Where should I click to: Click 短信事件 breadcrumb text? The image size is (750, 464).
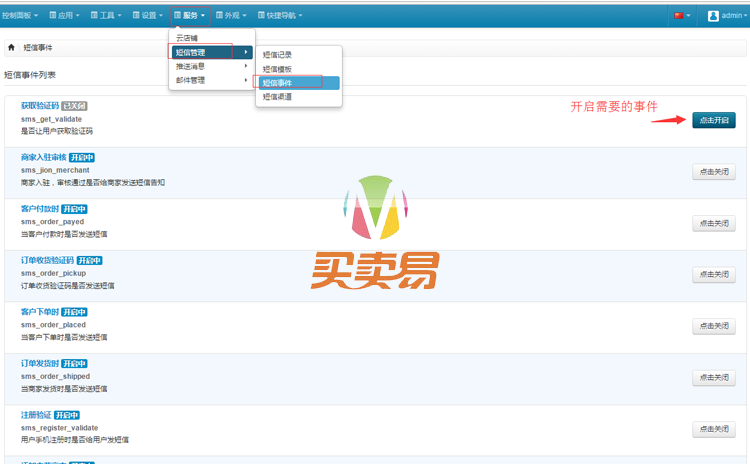click(x=38, y=47)
